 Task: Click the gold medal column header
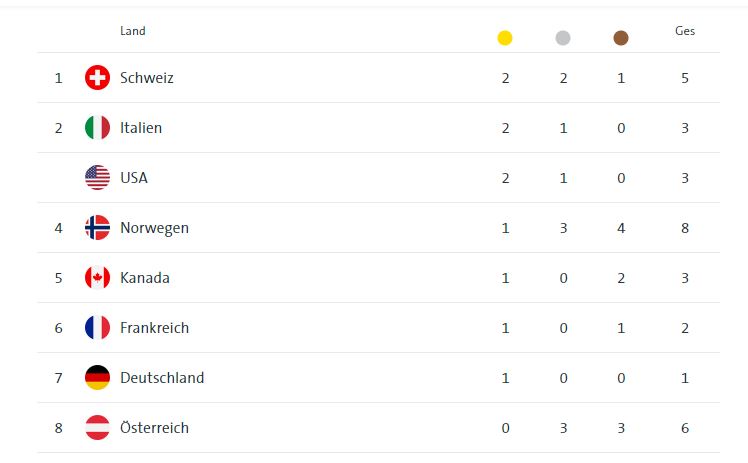point(505,38)
